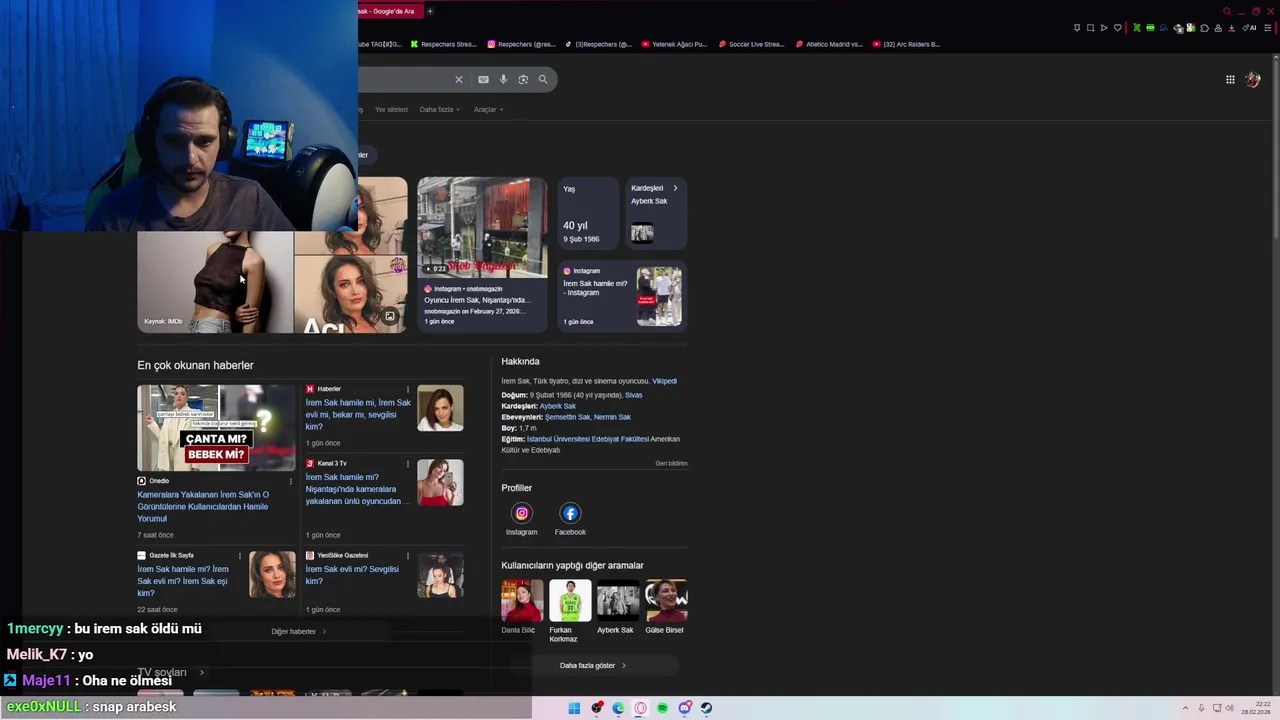Expand Diğer haberler for more news
Image resolution: width=1280 pixels, height=720 pixels.
(x=299, y=631)
